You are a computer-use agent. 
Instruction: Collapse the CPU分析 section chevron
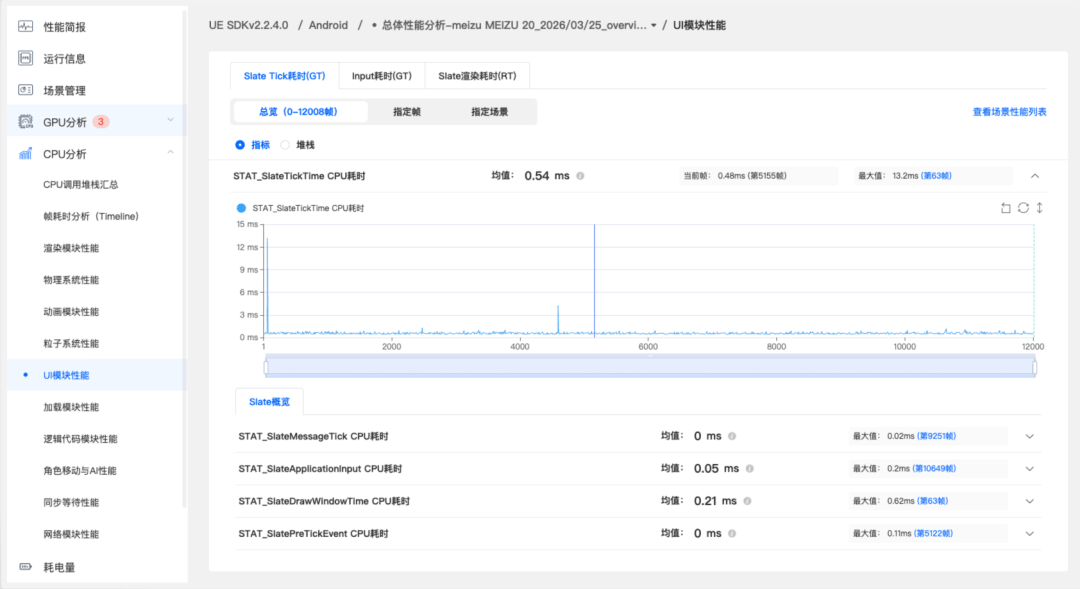pos(170,152)
